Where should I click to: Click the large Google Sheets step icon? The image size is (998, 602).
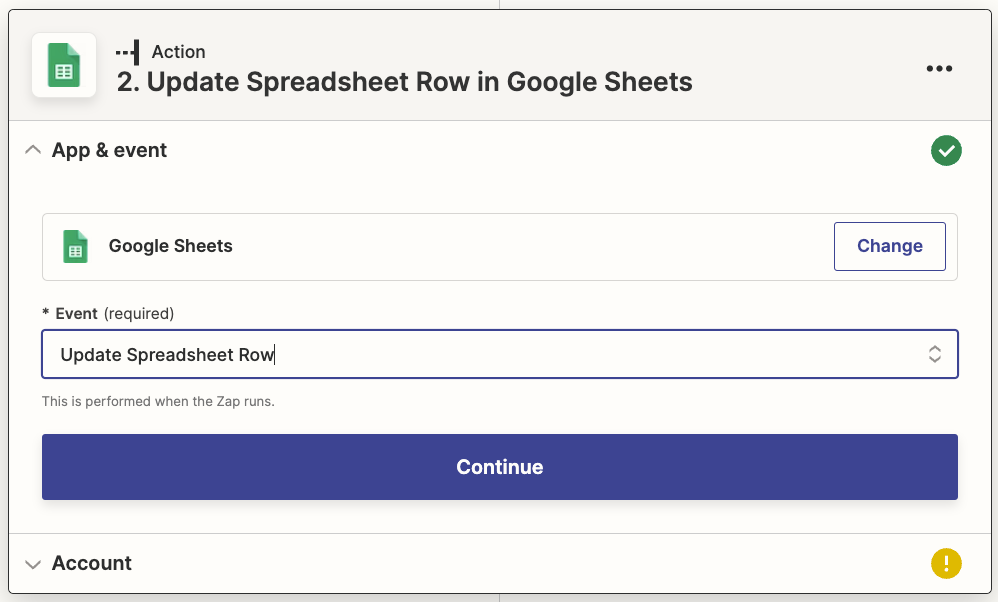[64, 66]
